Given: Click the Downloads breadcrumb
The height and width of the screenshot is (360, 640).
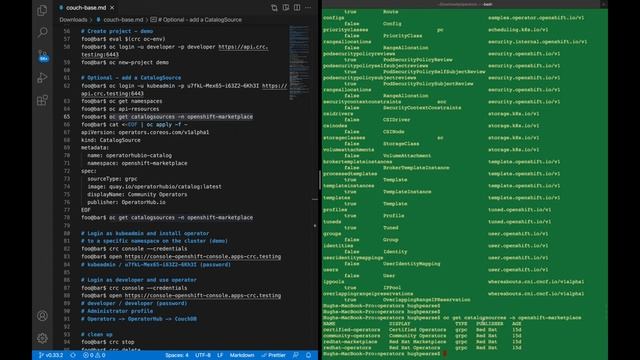Looking at the screenshot, I should point(73,20).
